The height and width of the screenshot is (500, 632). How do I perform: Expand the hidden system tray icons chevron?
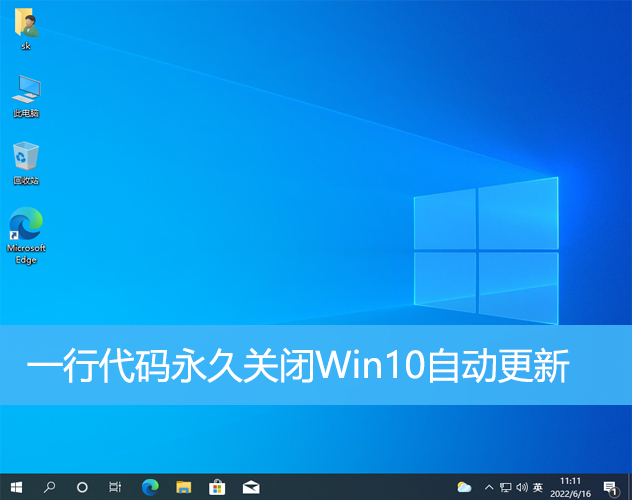[x=488, y=487]
